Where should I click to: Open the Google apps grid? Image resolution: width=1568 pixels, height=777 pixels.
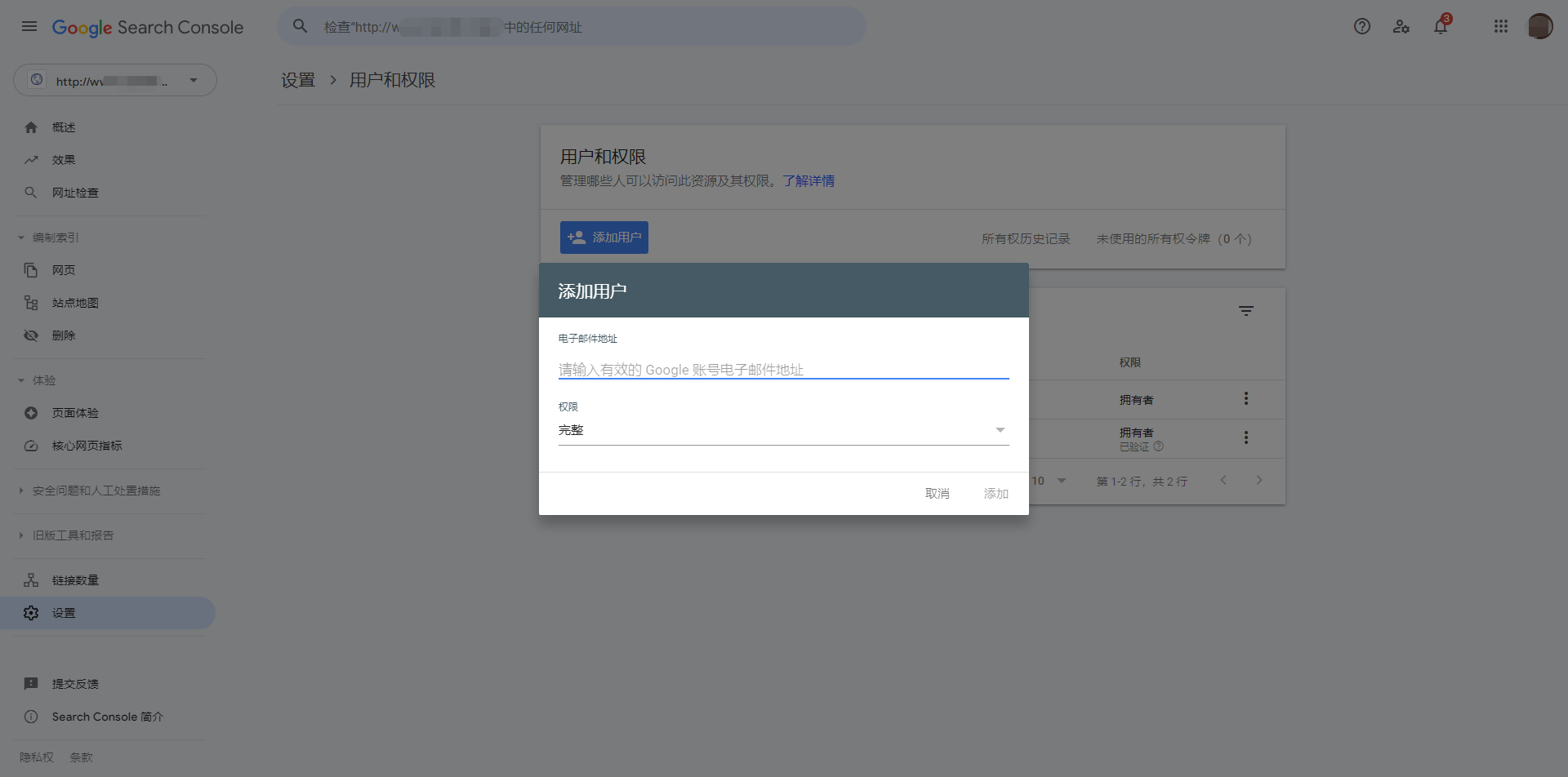coord(1500,27)
